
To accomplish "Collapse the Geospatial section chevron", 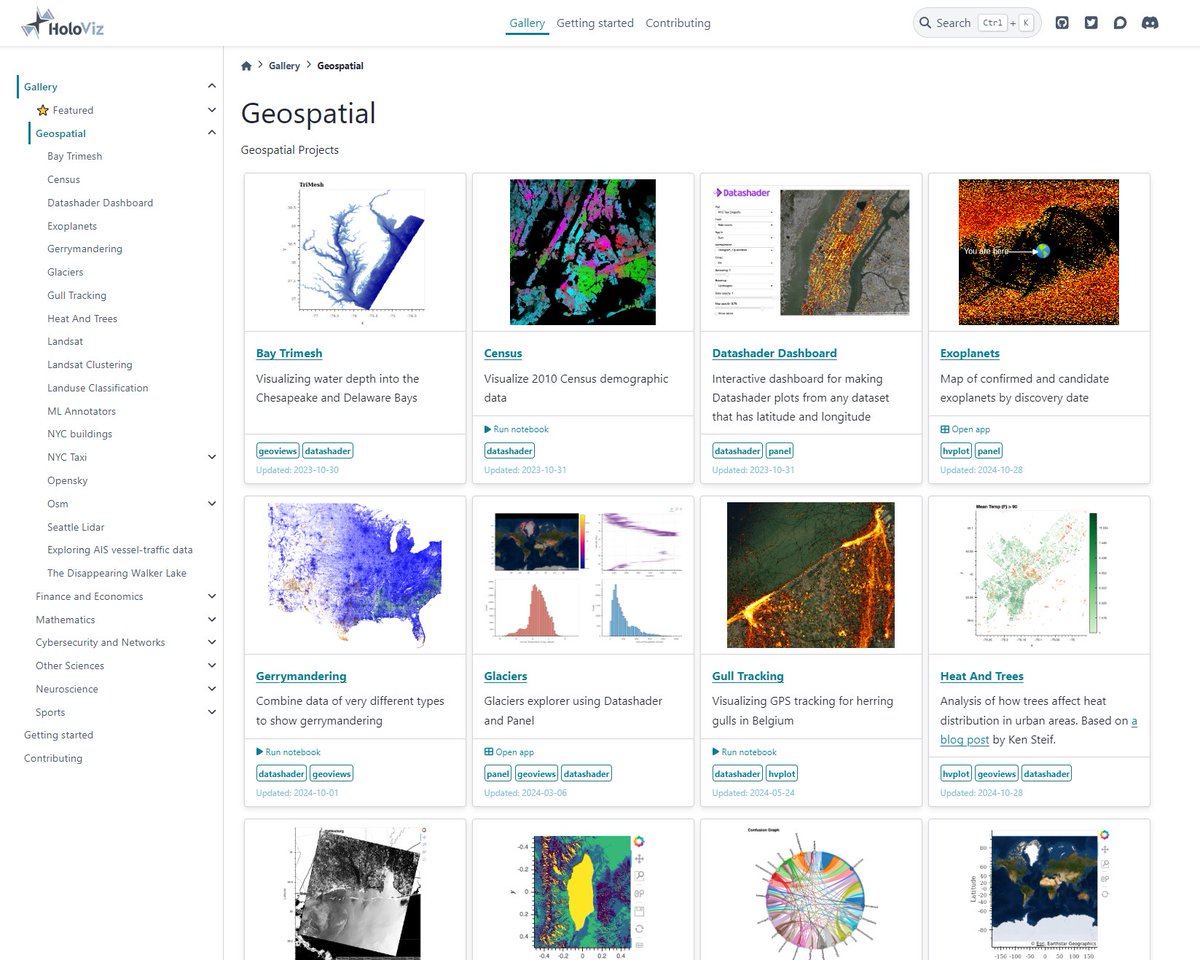I will (211, 133).
